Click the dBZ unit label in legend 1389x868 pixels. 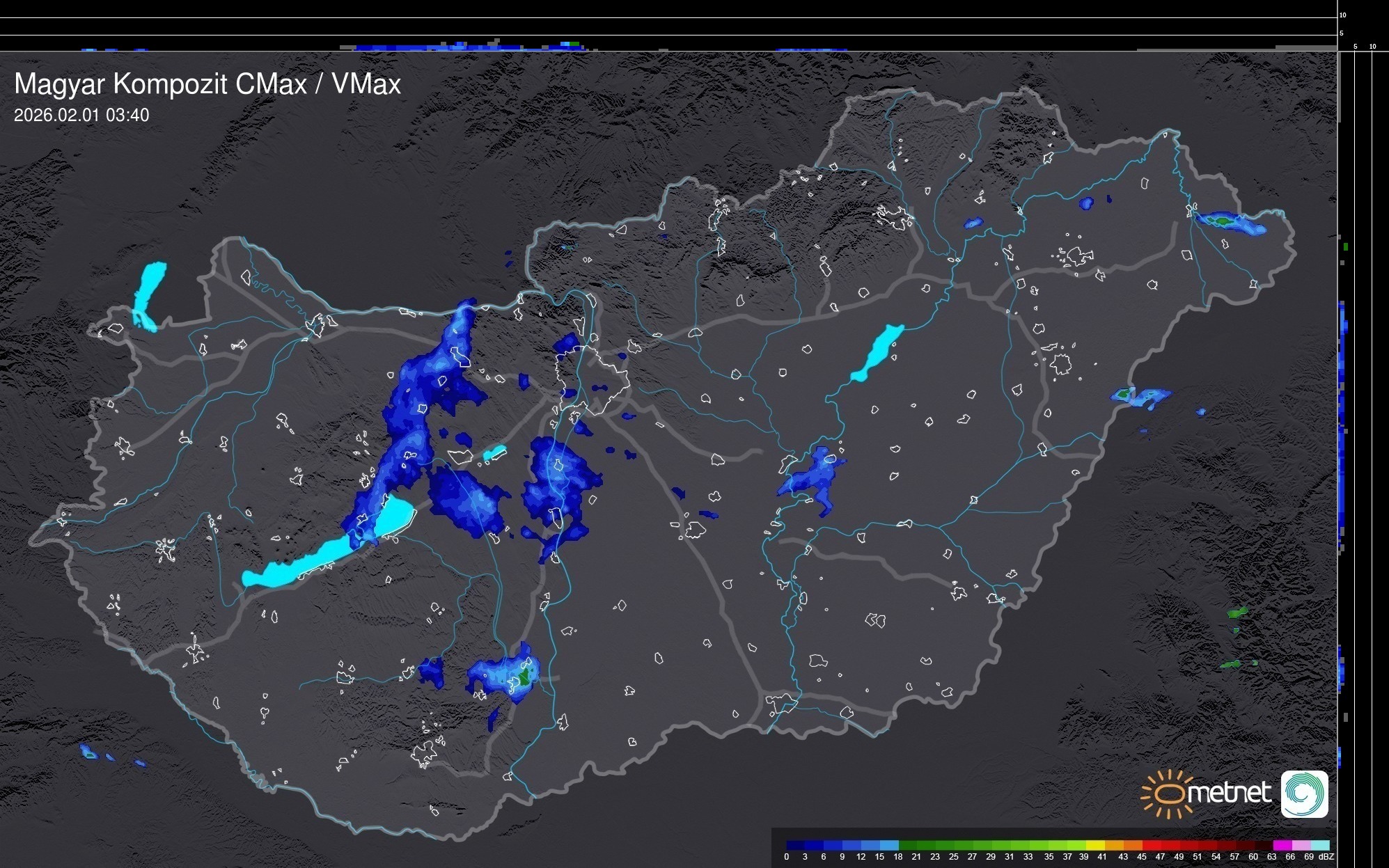coord(1326,857)
